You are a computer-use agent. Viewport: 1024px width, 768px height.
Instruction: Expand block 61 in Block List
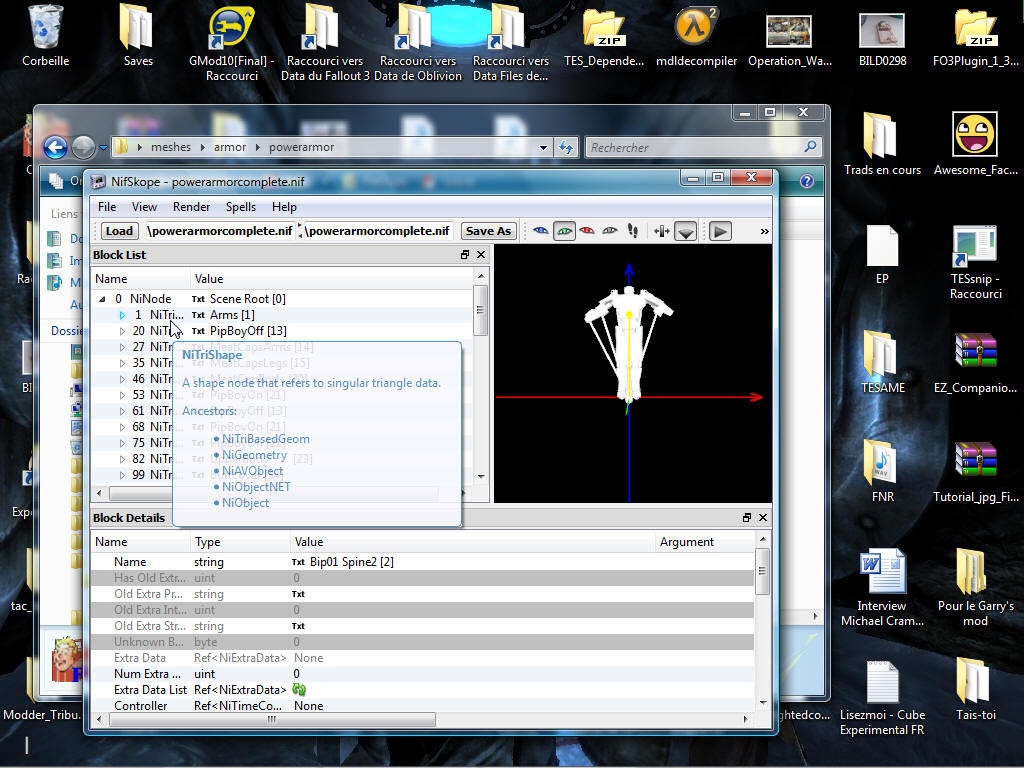tap(122, 411)
